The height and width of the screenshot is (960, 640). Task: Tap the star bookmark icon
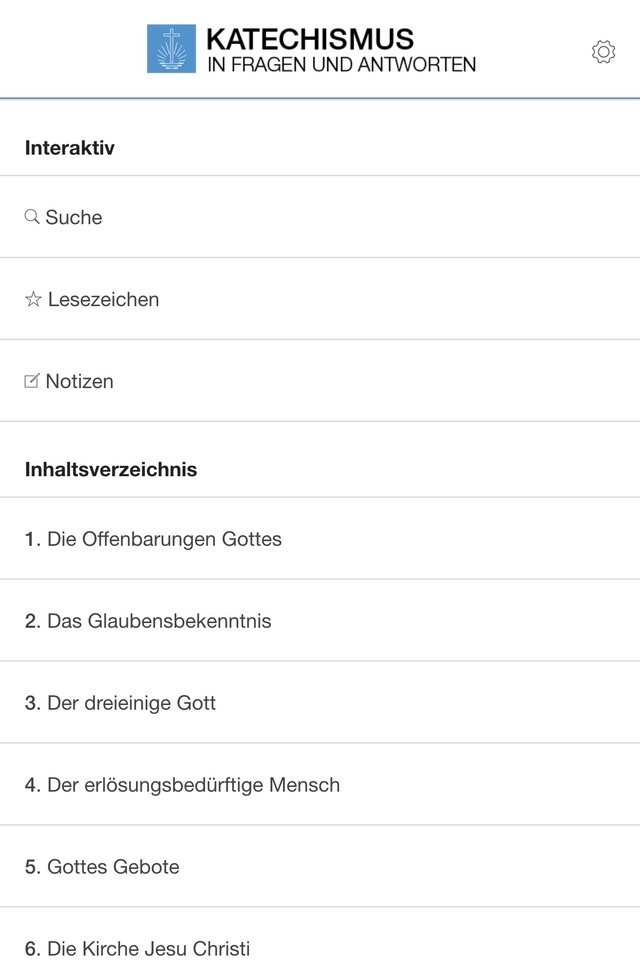click(33, 299)
